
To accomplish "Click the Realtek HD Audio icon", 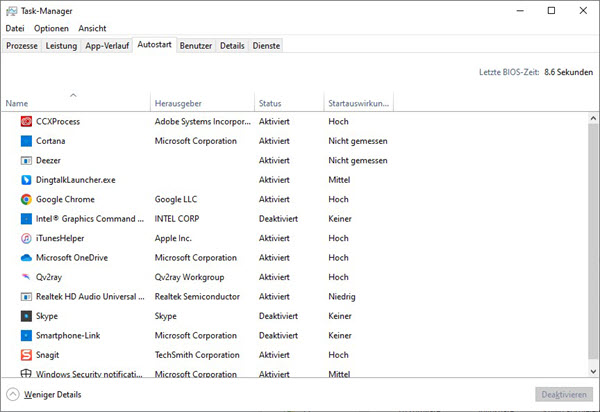I will 26,297.
